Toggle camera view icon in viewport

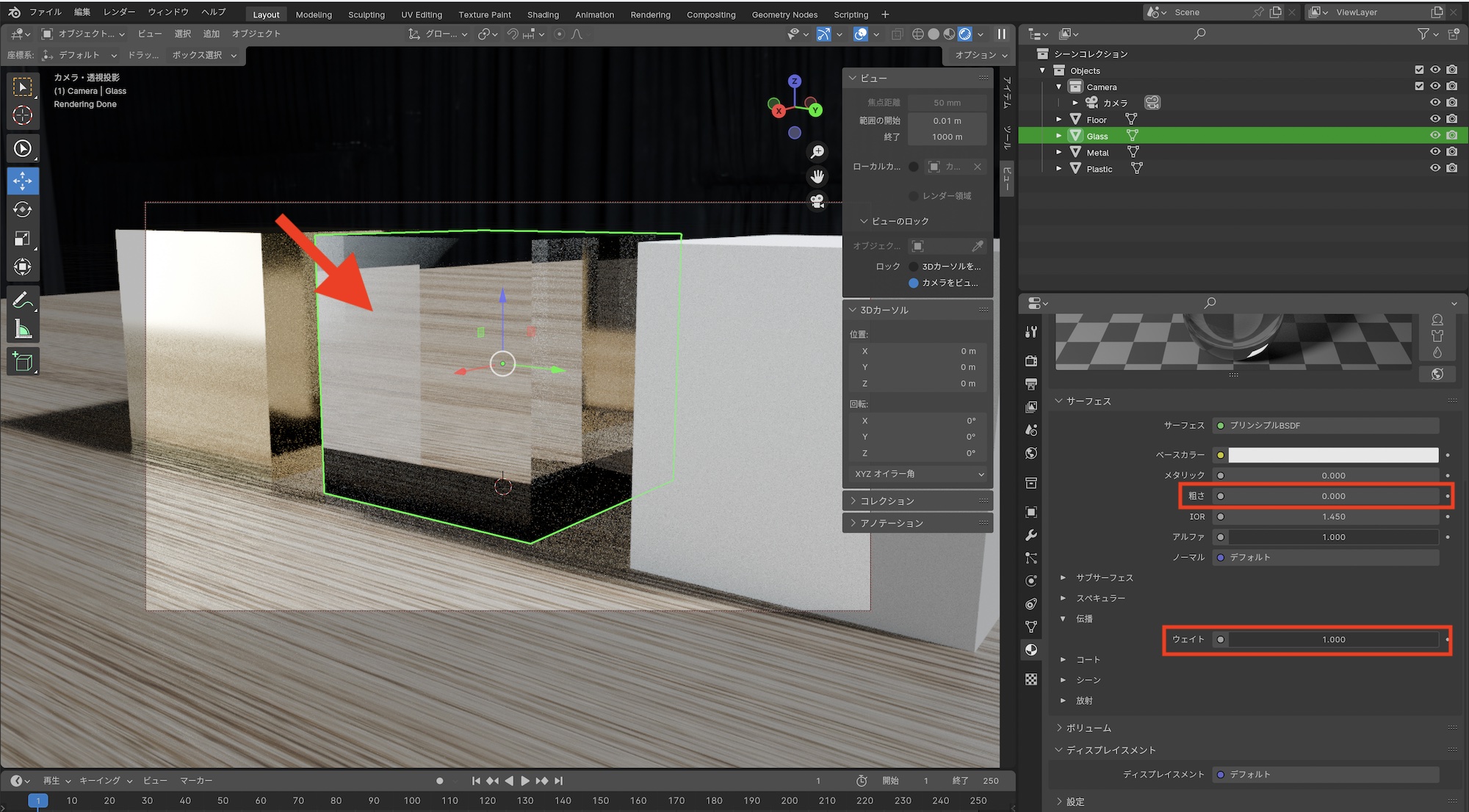pyautogui.click(x=817, y=201)
